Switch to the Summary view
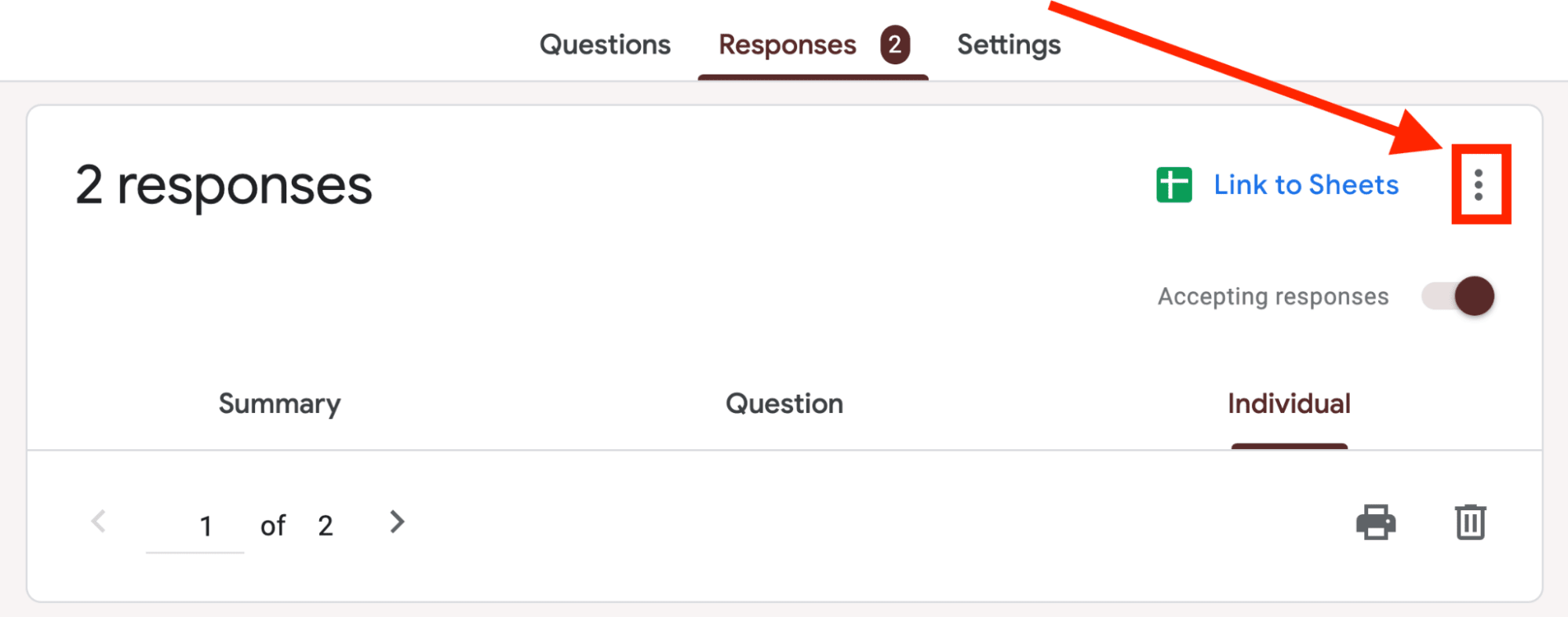Image resolution: width=1568 pixels, height=617 pixels. 279,403
